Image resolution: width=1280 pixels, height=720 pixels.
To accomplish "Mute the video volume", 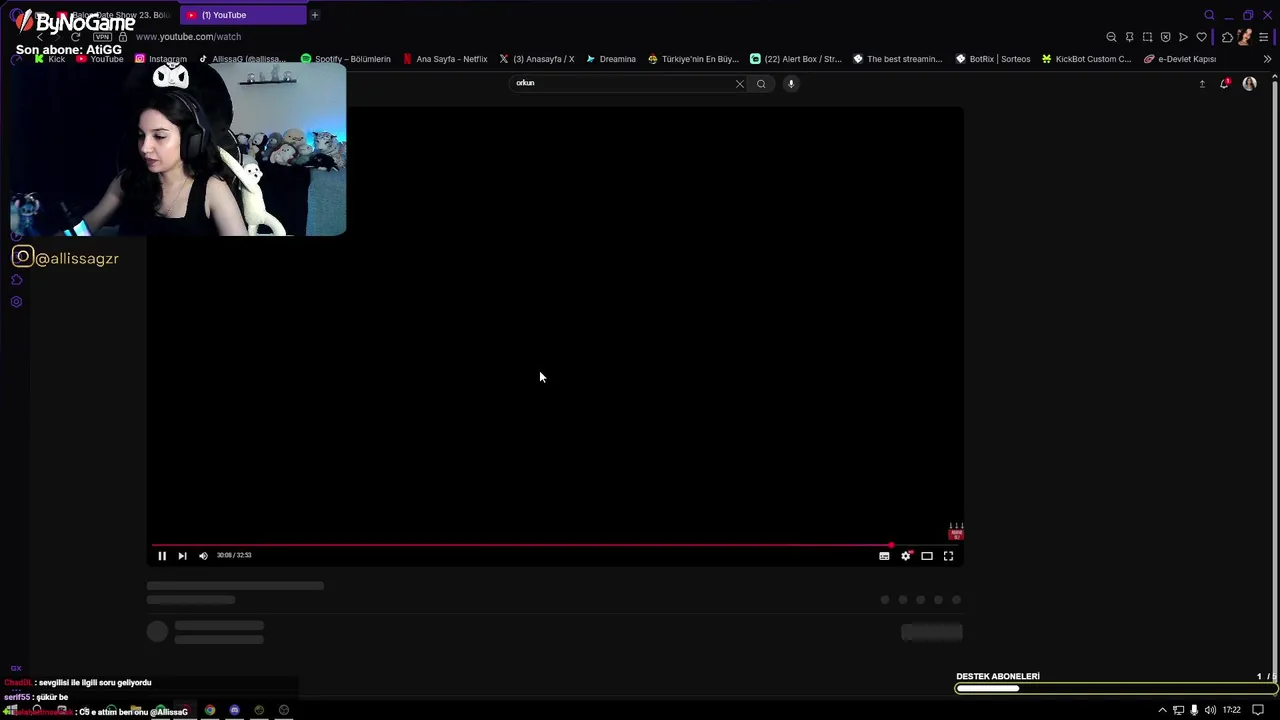I will 203,556.
